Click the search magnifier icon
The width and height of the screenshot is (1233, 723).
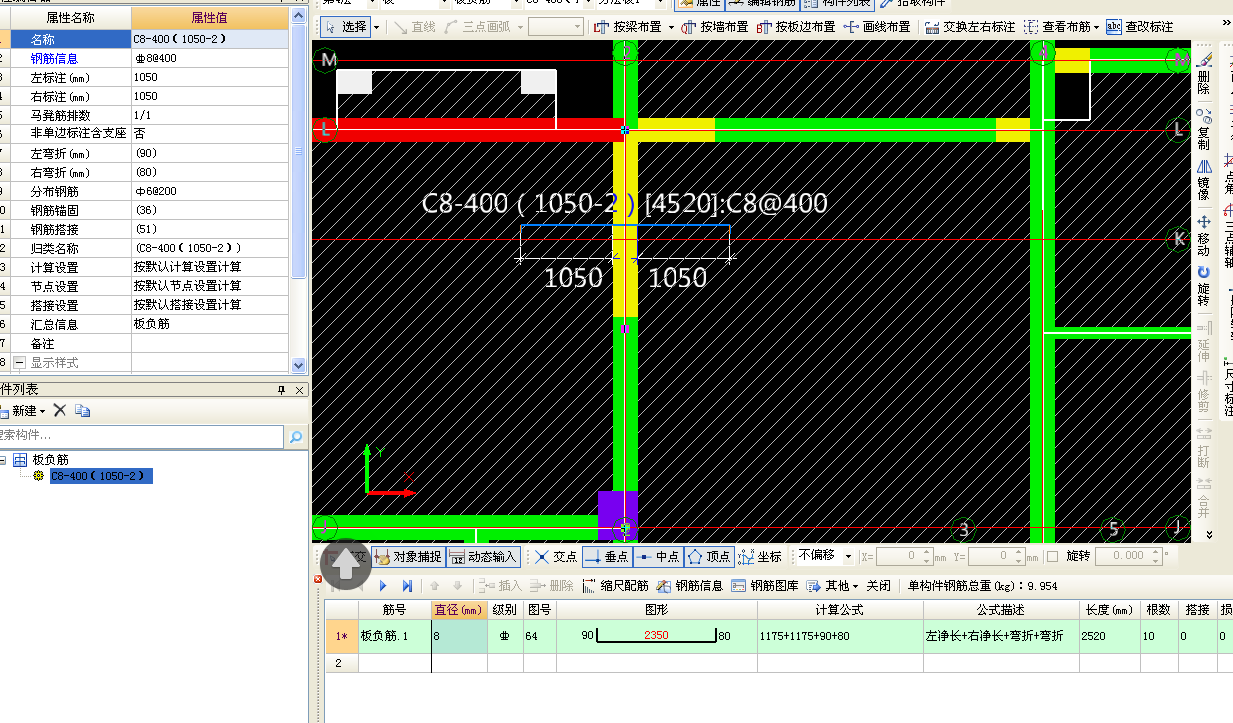295,437
